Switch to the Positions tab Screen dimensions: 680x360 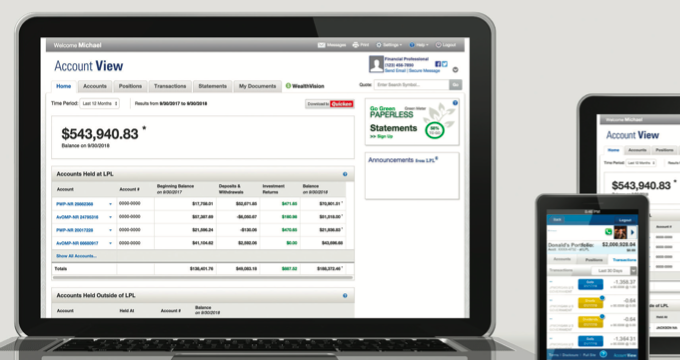pyautogui.click(x=130, y=86)
